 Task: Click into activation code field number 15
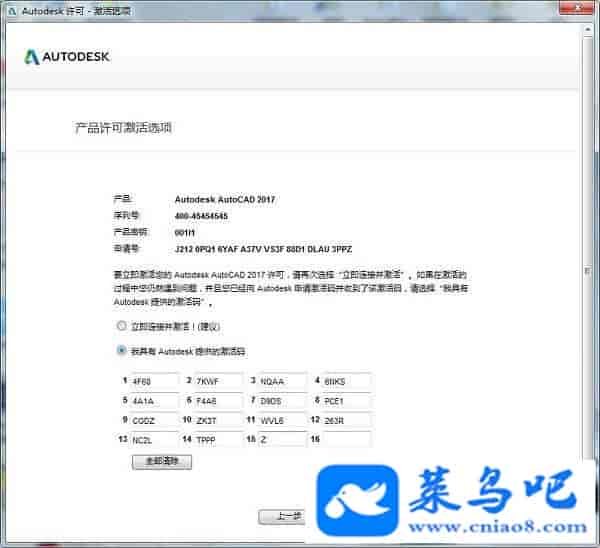pyautogui.click(x=283, y=439)
